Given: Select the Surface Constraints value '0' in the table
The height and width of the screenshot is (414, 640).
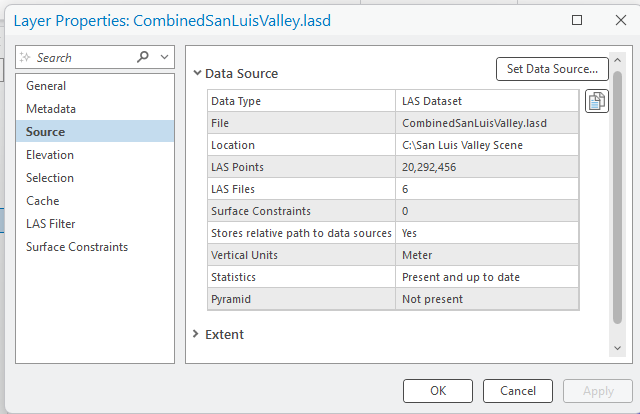Looking at the screenshot, I should (487, 211).
